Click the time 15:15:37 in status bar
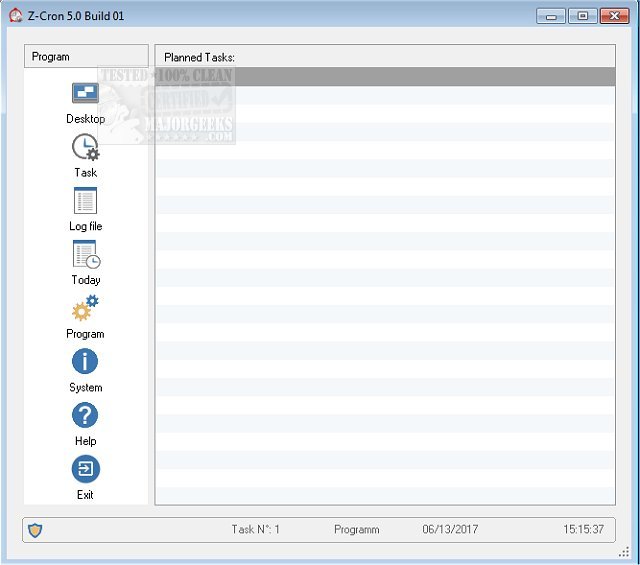The image size is (640, 565). click(583, 529)
